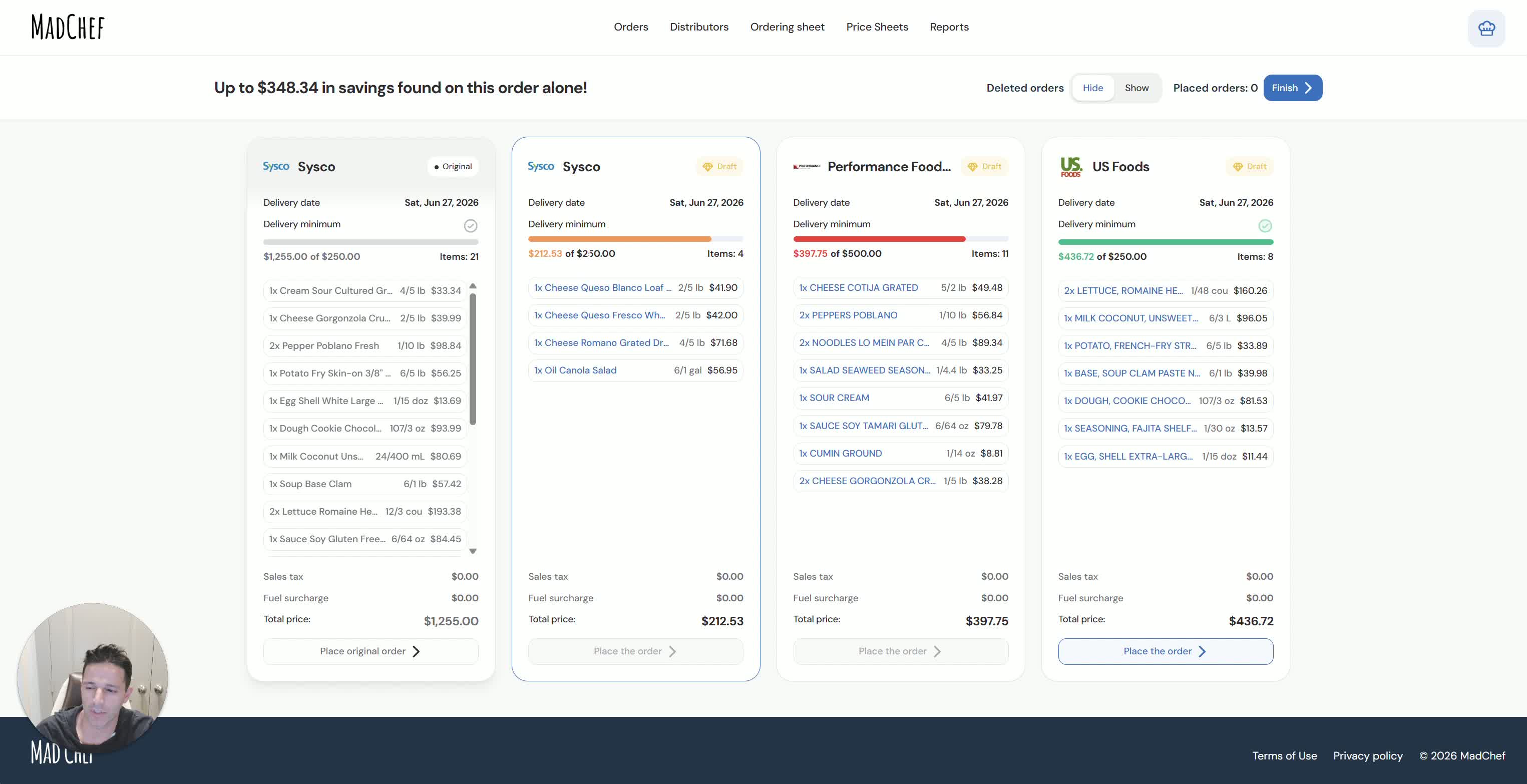Click the red Performance Food delivery minimum bar
This screenshot has width=1527, height=784.
(901, 239)
